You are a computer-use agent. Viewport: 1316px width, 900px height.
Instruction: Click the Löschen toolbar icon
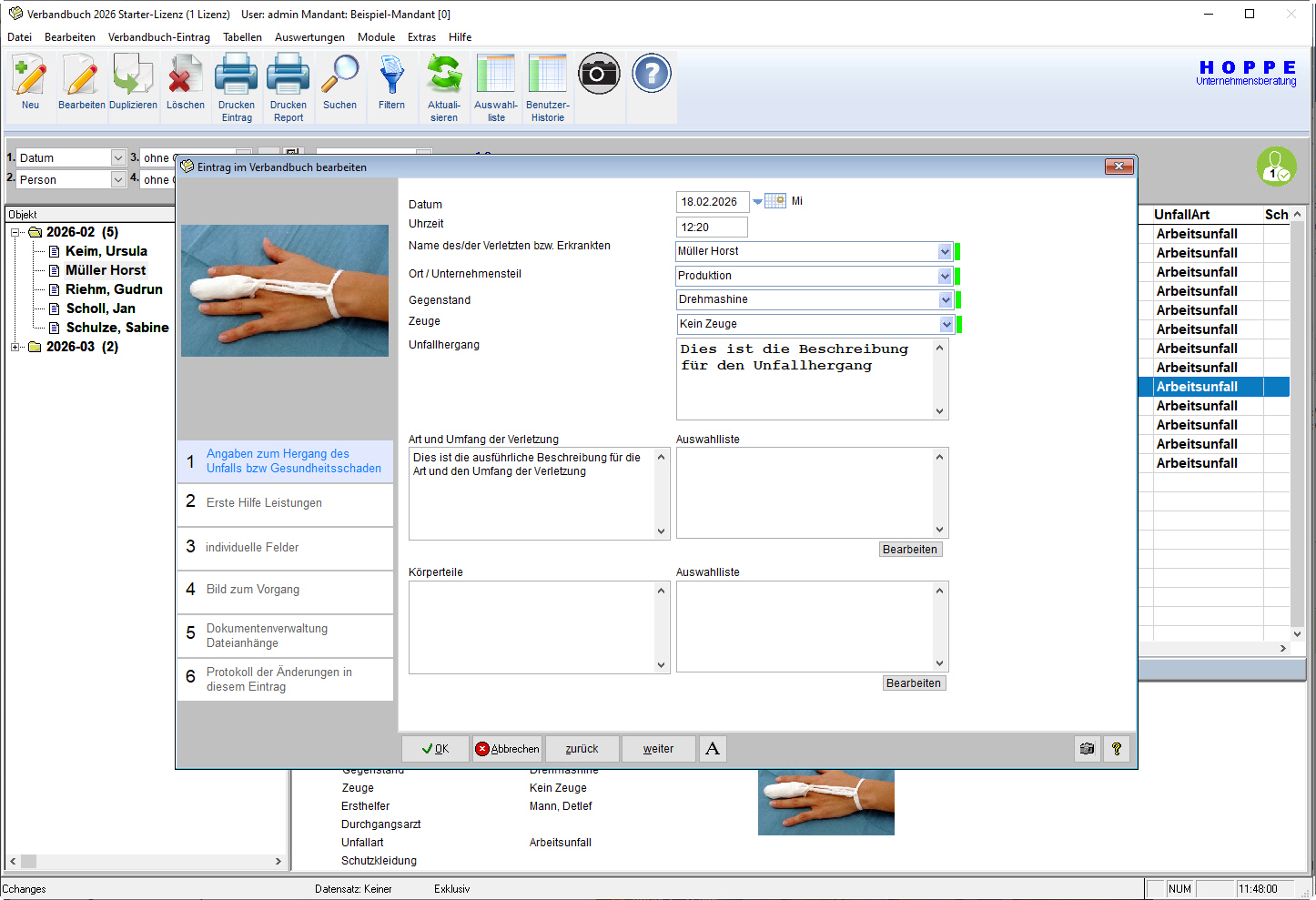click(186, 76)
